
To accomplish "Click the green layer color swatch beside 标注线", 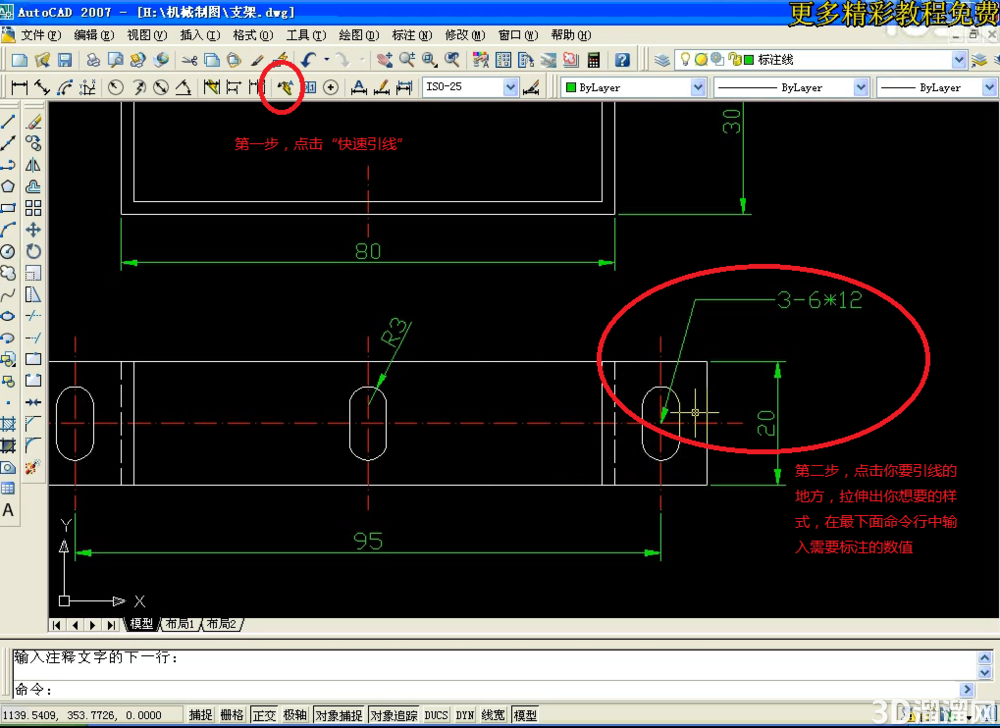I will tap(749, 60).
